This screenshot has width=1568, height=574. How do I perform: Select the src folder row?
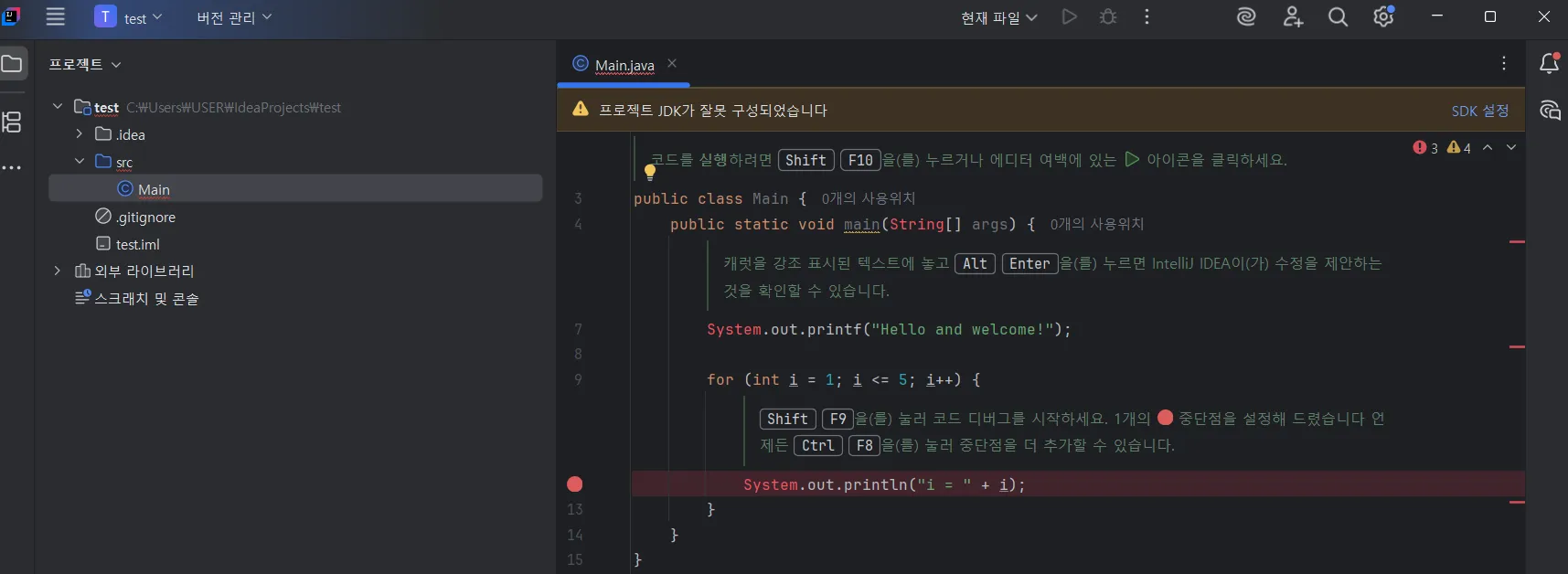click(x=295, y=162)
